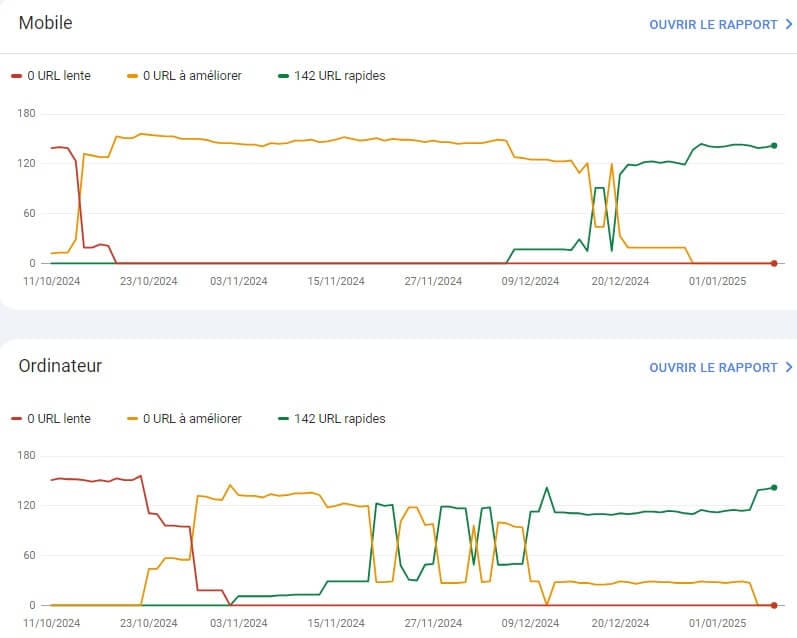Click the red legend marker in the Mobile chart
Screen dimensions: 797x638
[16, 76]
